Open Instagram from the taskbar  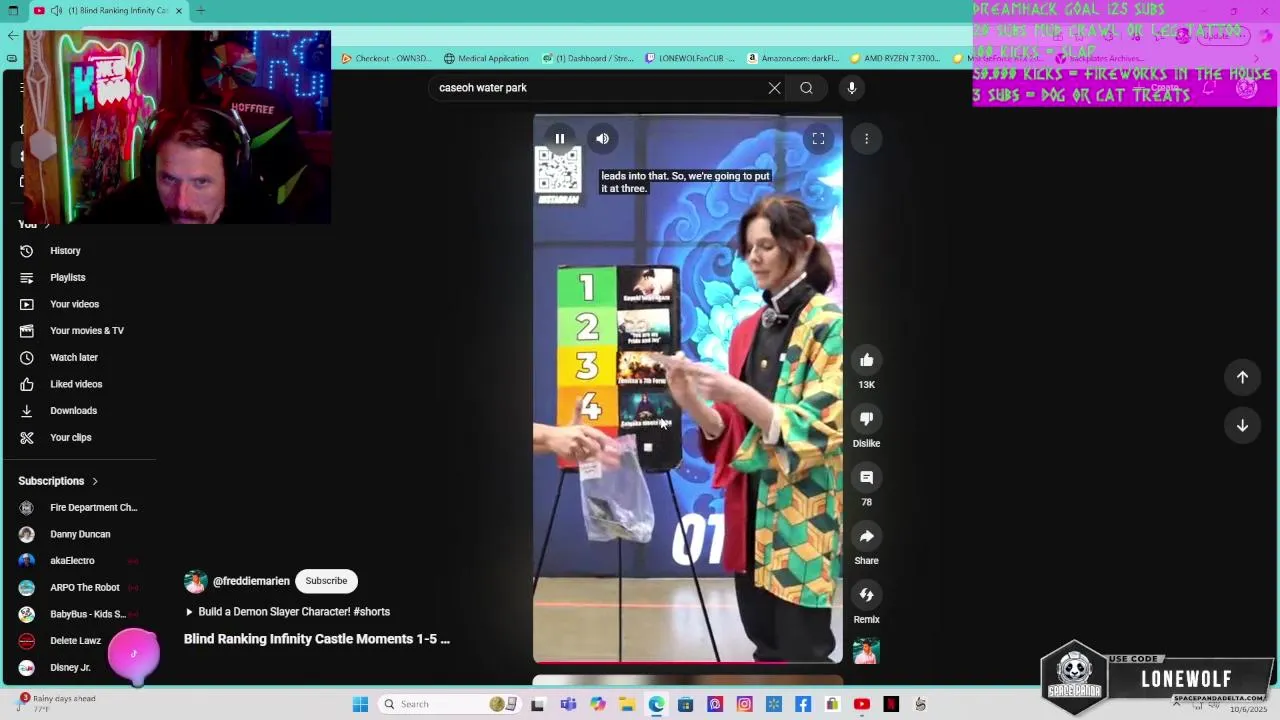tap(744, 704)
